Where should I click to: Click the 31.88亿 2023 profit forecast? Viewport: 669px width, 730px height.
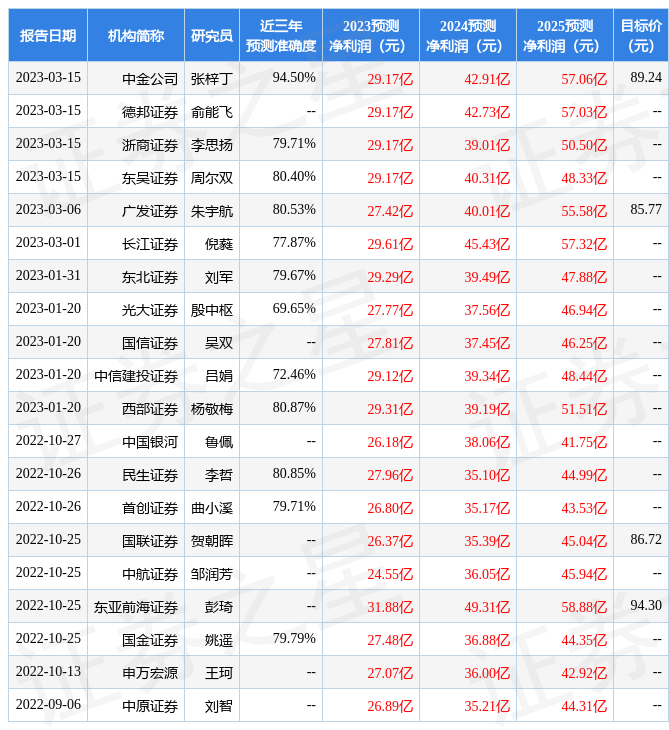[x=390, y=606]
